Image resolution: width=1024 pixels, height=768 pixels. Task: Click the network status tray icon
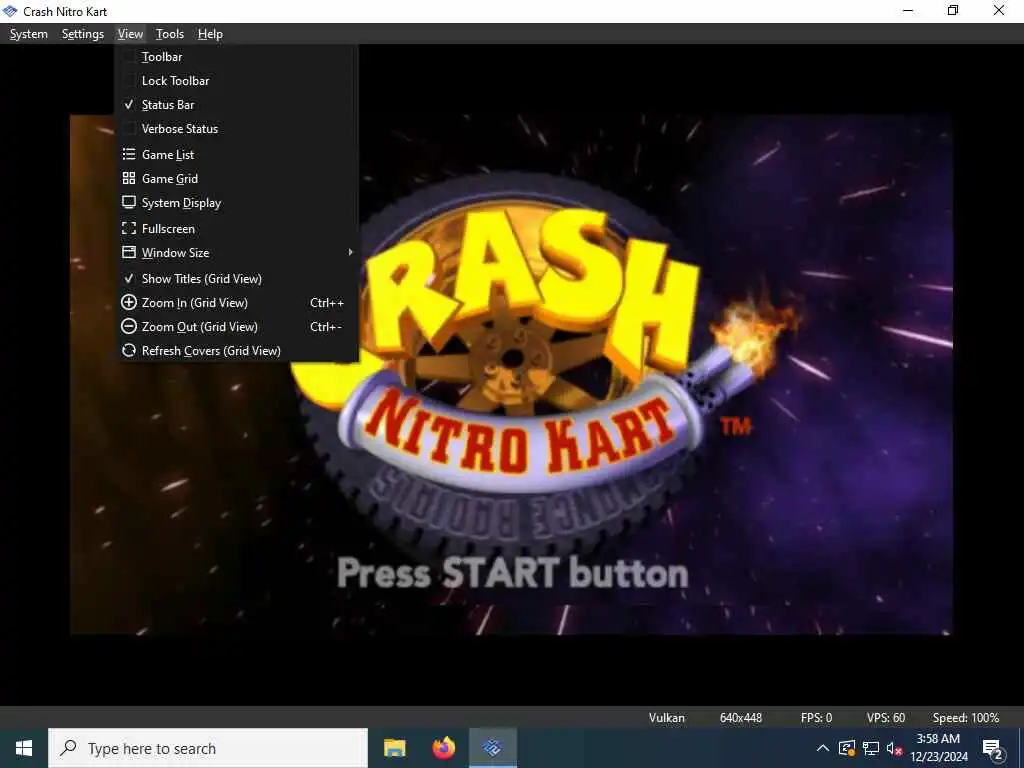(x=871, y=748)
